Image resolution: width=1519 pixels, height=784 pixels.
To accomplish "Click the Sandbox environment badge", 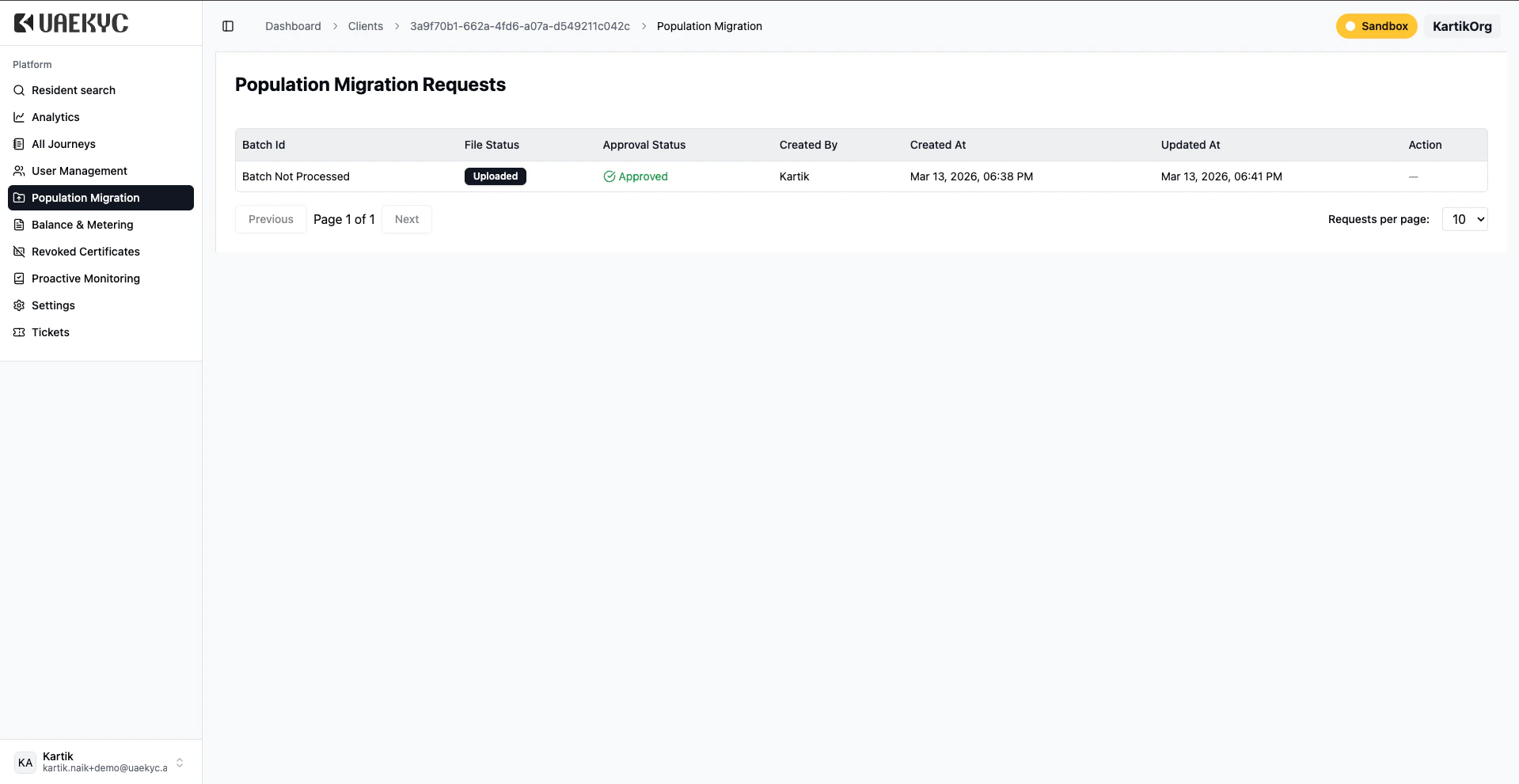I will 1376,26.
